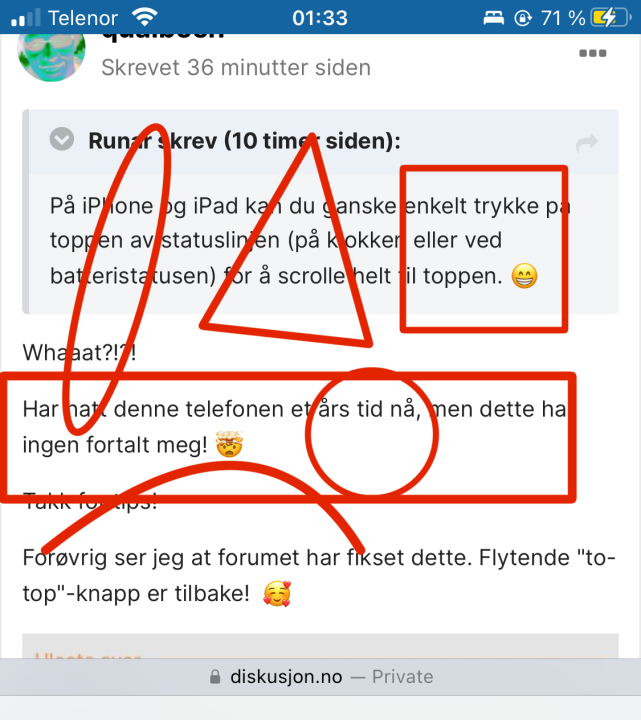This screenshot has width=641, height=720.
Task: Go to the quoted post via the arrow icon
Action: pos(587,143)
